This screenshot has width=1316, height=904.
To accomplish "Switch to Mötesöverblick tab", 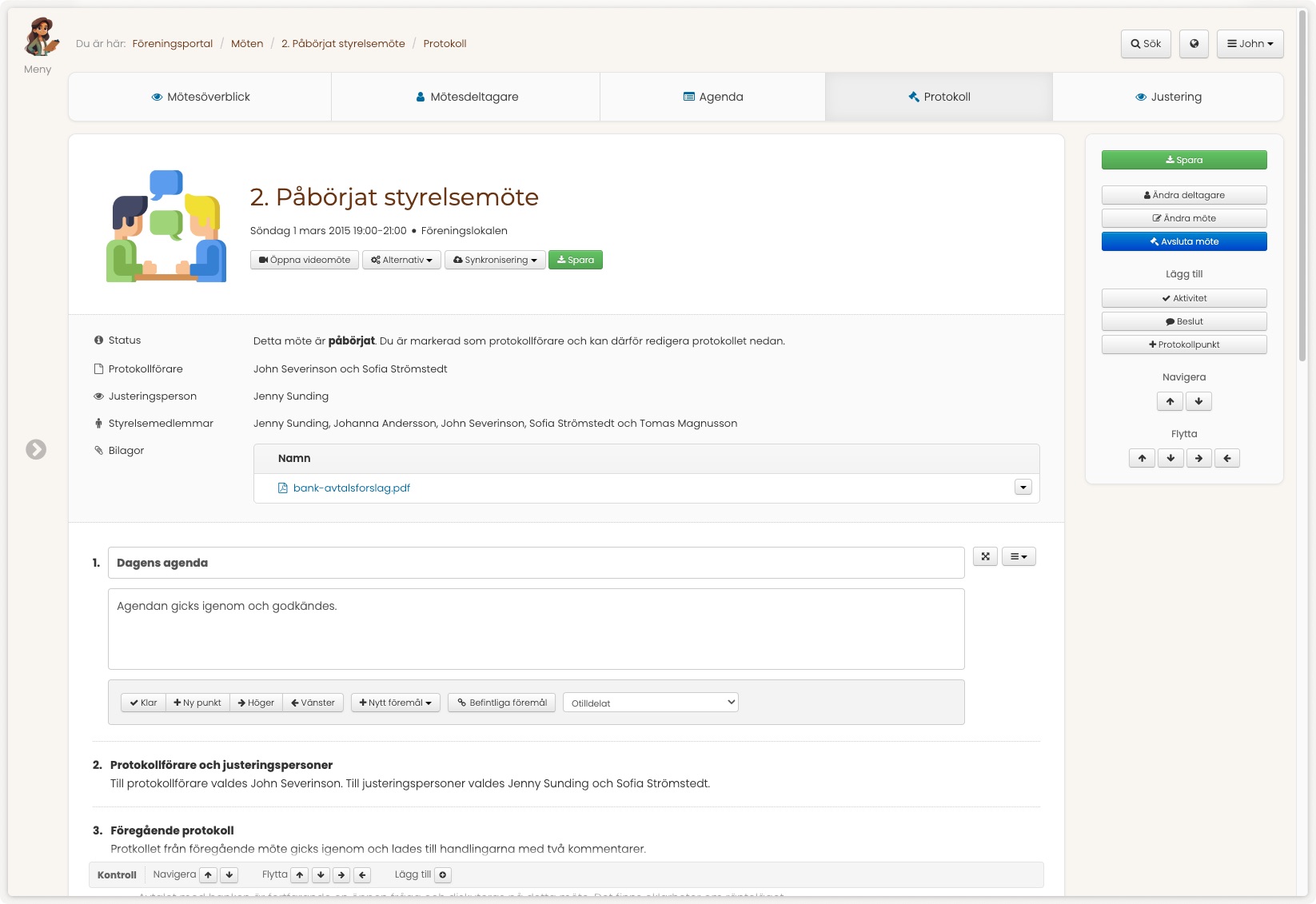I will 200,97.
